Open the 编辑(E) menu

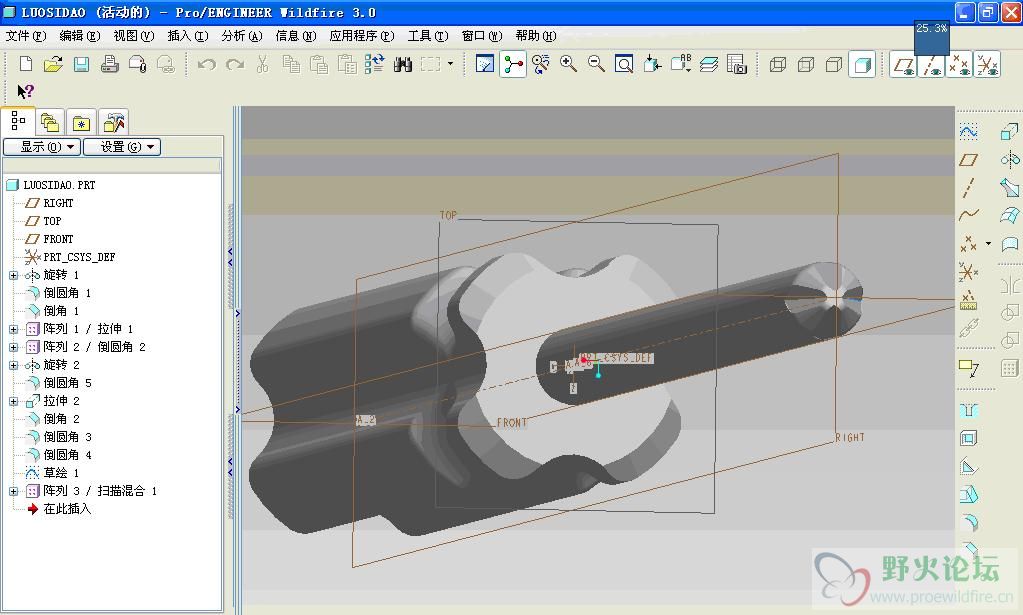coord(80,36)
